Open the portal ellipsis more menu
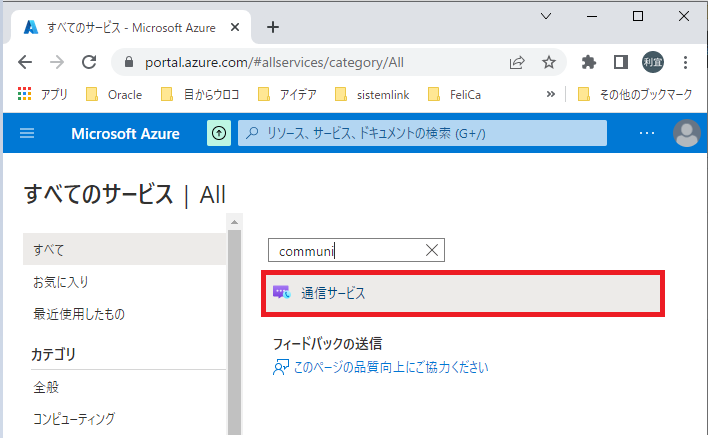Image resolution: width=711 pixels, height=438 pixels. [647, 133]
